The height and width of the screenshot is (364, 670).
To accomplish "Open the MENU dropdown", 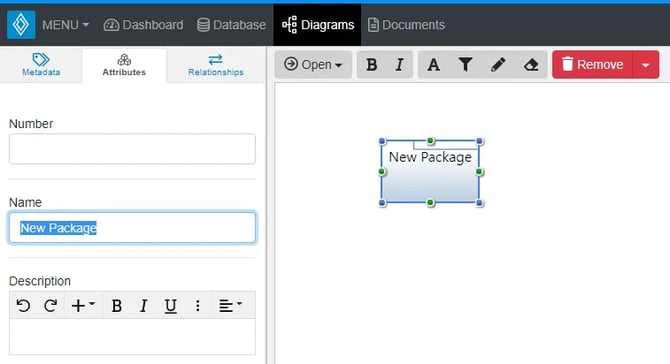I will (65, 25).
